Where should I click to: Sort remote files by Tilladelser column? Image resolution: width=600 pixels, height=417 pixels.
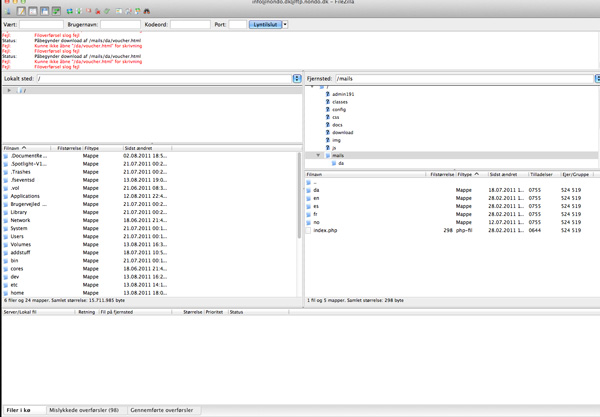[544, 174]
